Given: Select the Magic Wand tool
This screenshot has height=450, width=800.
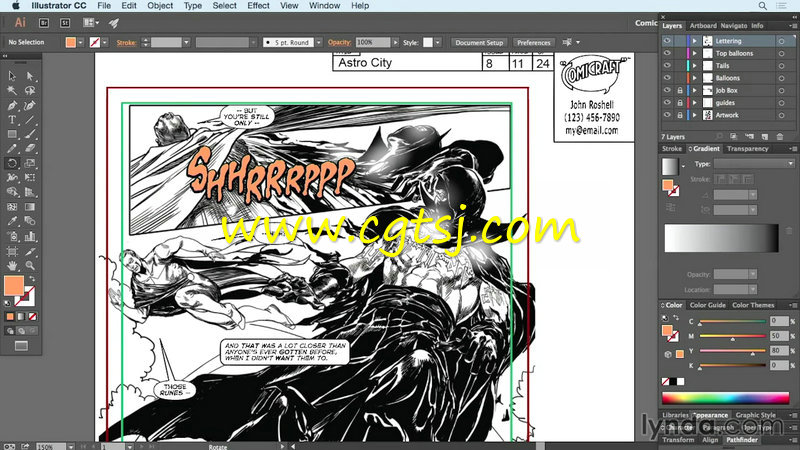Looking at the screenshot, I should [x=12, y=90].
